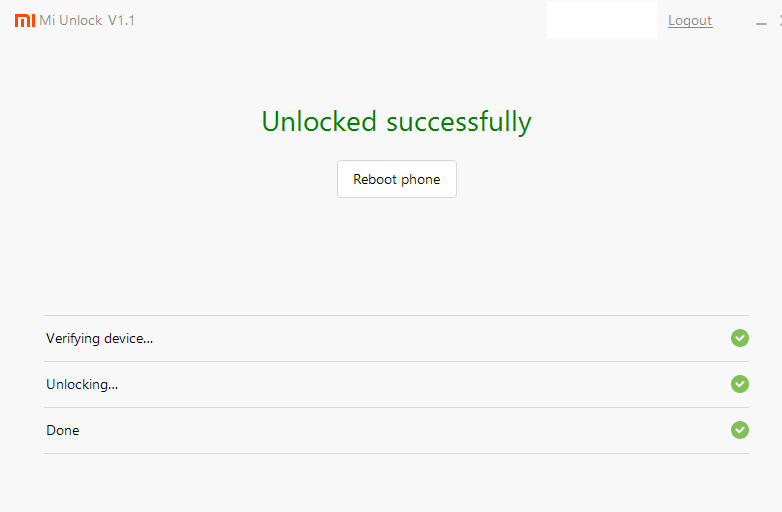782x512 pixels.
Task: Close the Mi Unlock window
Action: [x=780, y=20]
